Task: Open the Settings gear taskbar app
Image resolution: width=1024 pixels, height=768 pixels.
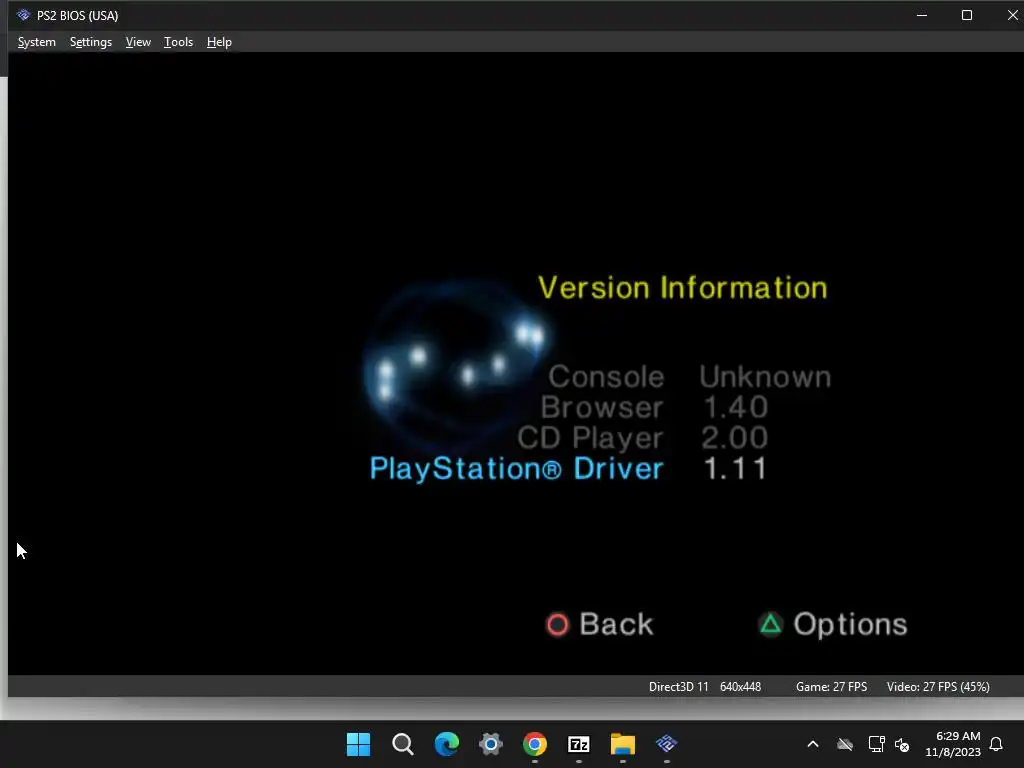Action: (490, 744)
